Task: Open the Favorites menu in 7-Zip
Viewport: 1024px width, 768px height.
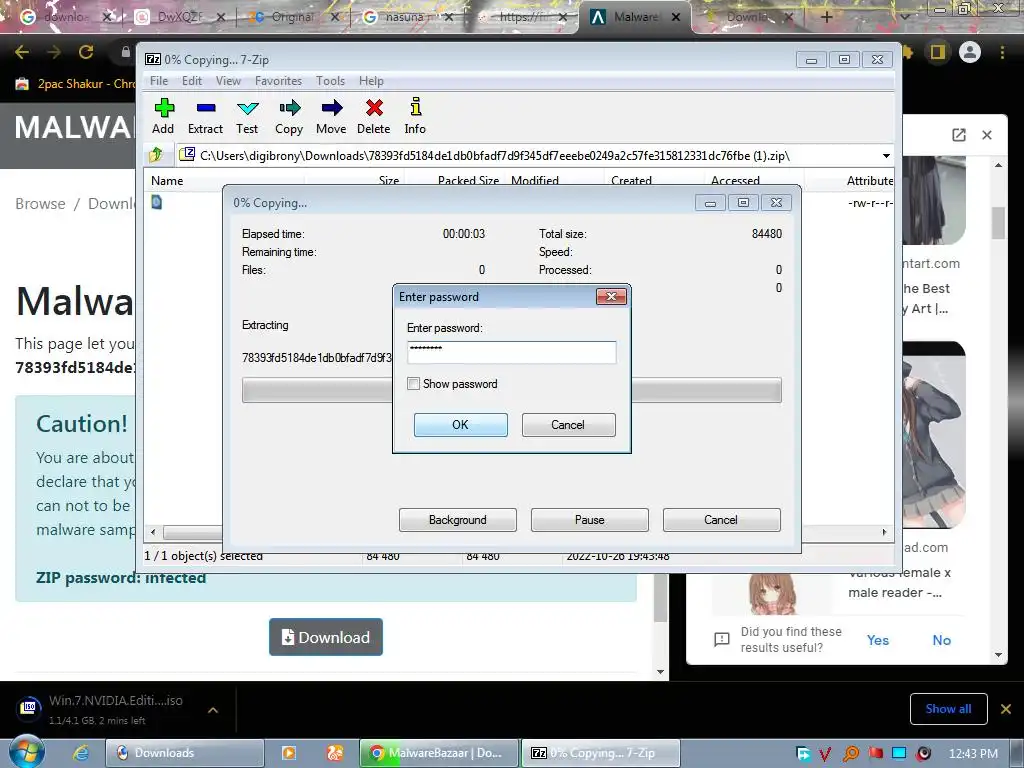Action: [278, 80]
